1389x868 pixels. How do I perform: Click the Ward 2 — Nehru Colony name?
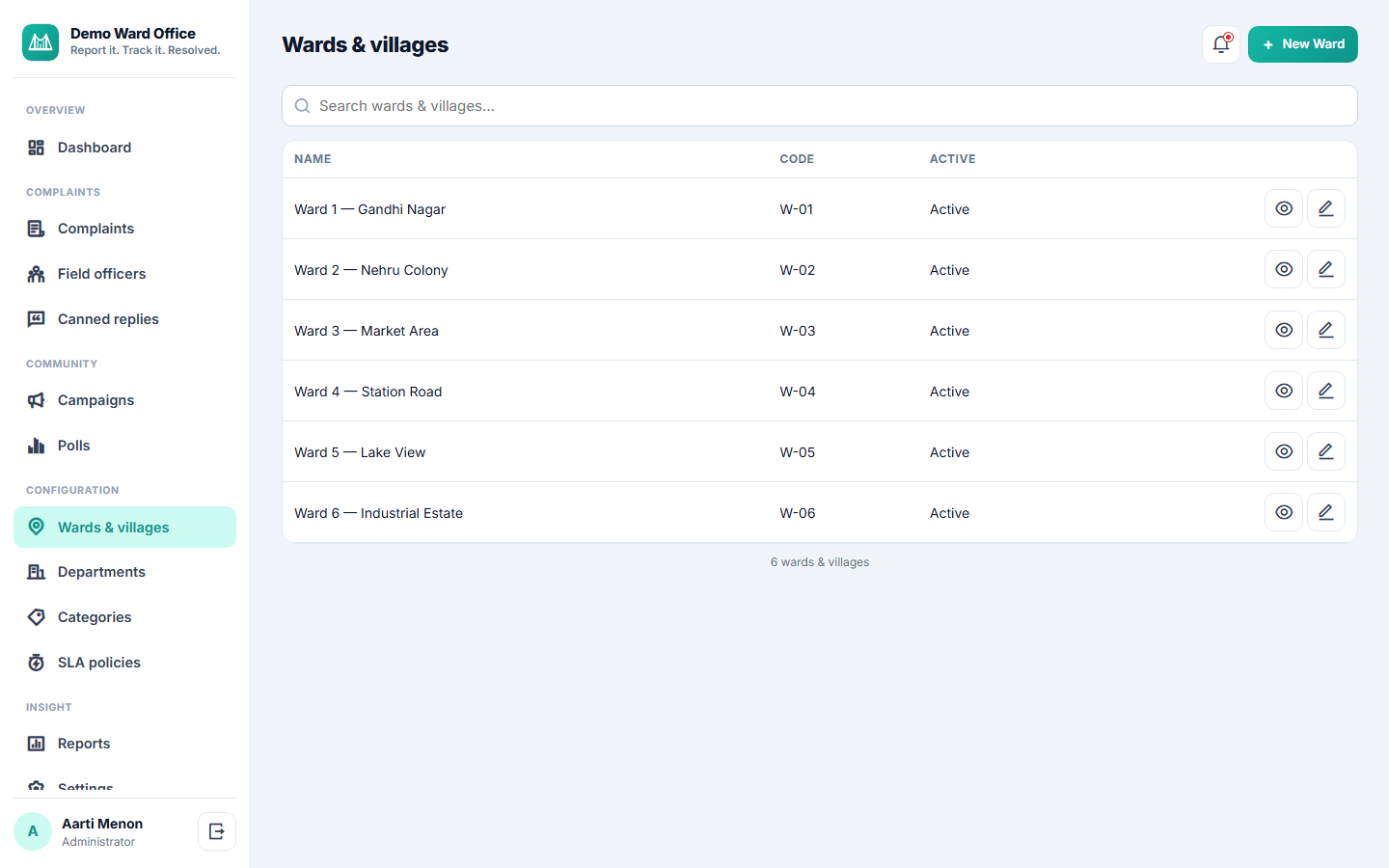pyautogui.click(x=371, y=270)
